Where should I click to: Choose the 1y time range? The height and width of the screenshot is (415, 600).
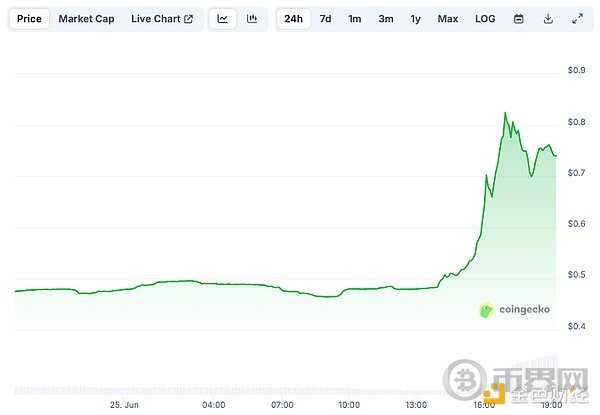(416, 19)
